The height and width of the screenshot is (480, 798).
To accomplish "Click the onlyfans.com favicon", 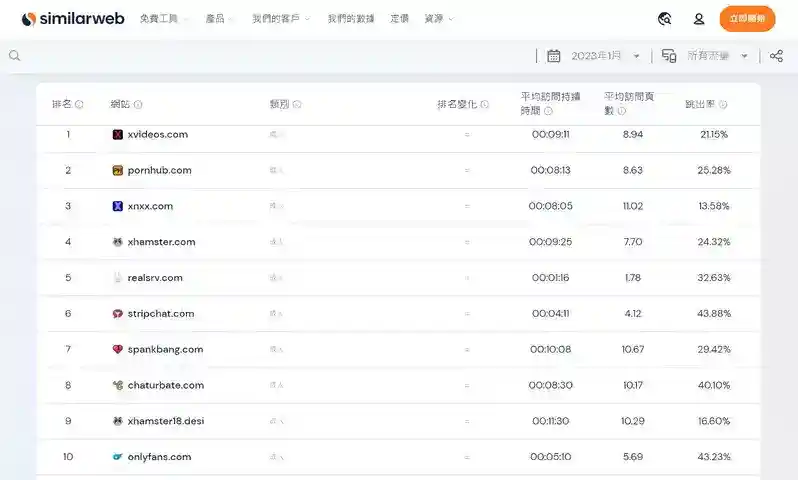I will [x=118, y=457].
